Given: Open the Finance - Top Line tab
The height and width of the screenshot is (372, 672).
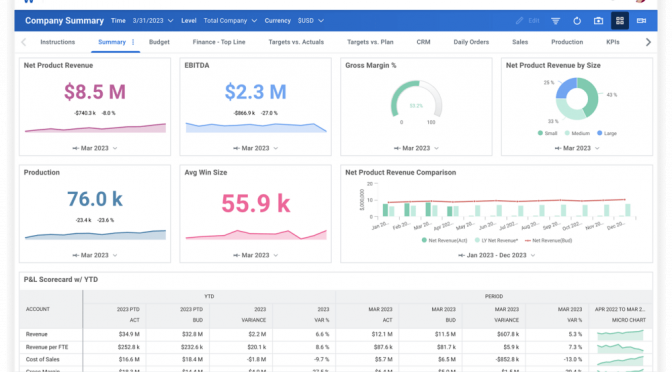Looking at the screenshot, I should pyautogui.click(x=219, y=42).
